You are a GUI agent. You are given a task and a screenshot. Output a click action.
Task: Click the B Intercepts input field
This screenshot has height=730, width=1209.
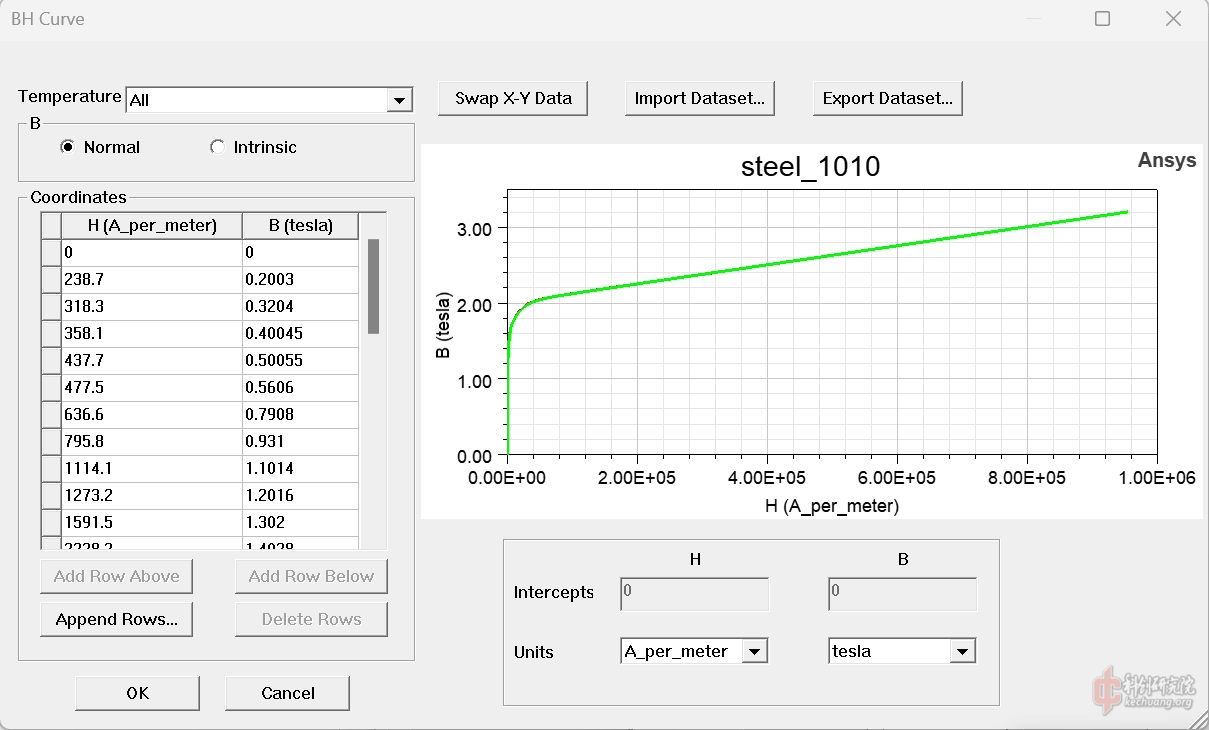[903, 595]
